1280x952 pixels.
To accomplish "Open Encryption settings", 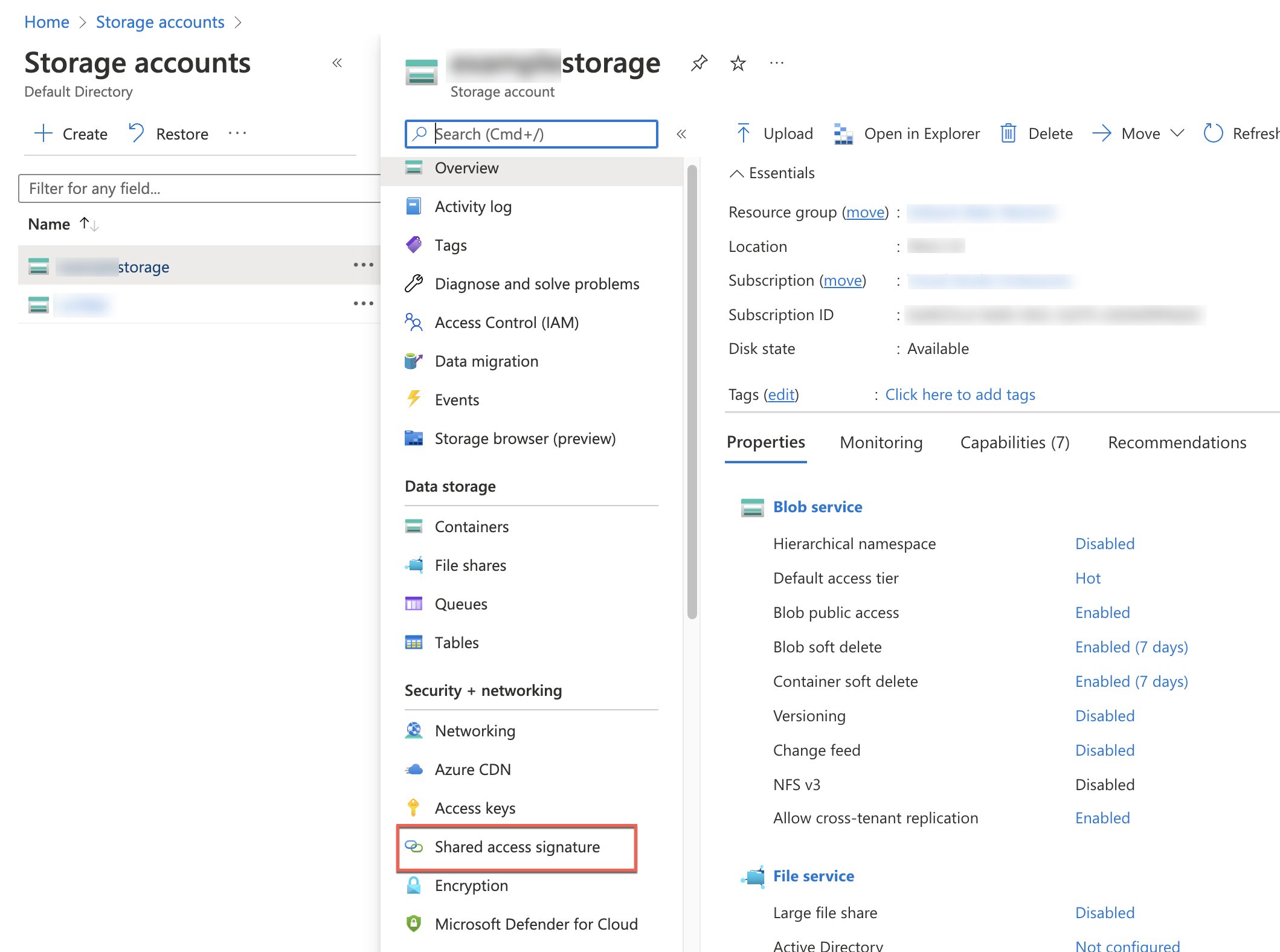I will 471,886.
